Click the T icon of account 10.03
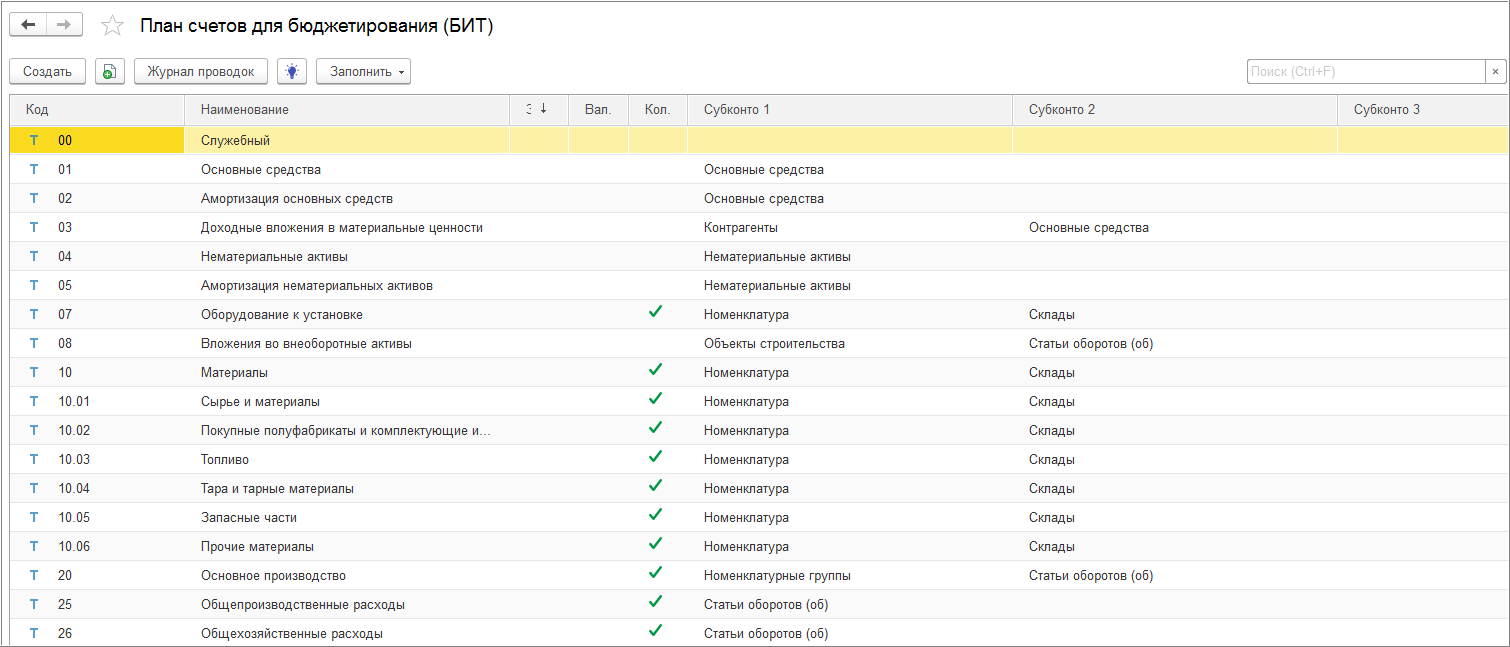Screen dimensions: 1510x647 click(34, 460)
